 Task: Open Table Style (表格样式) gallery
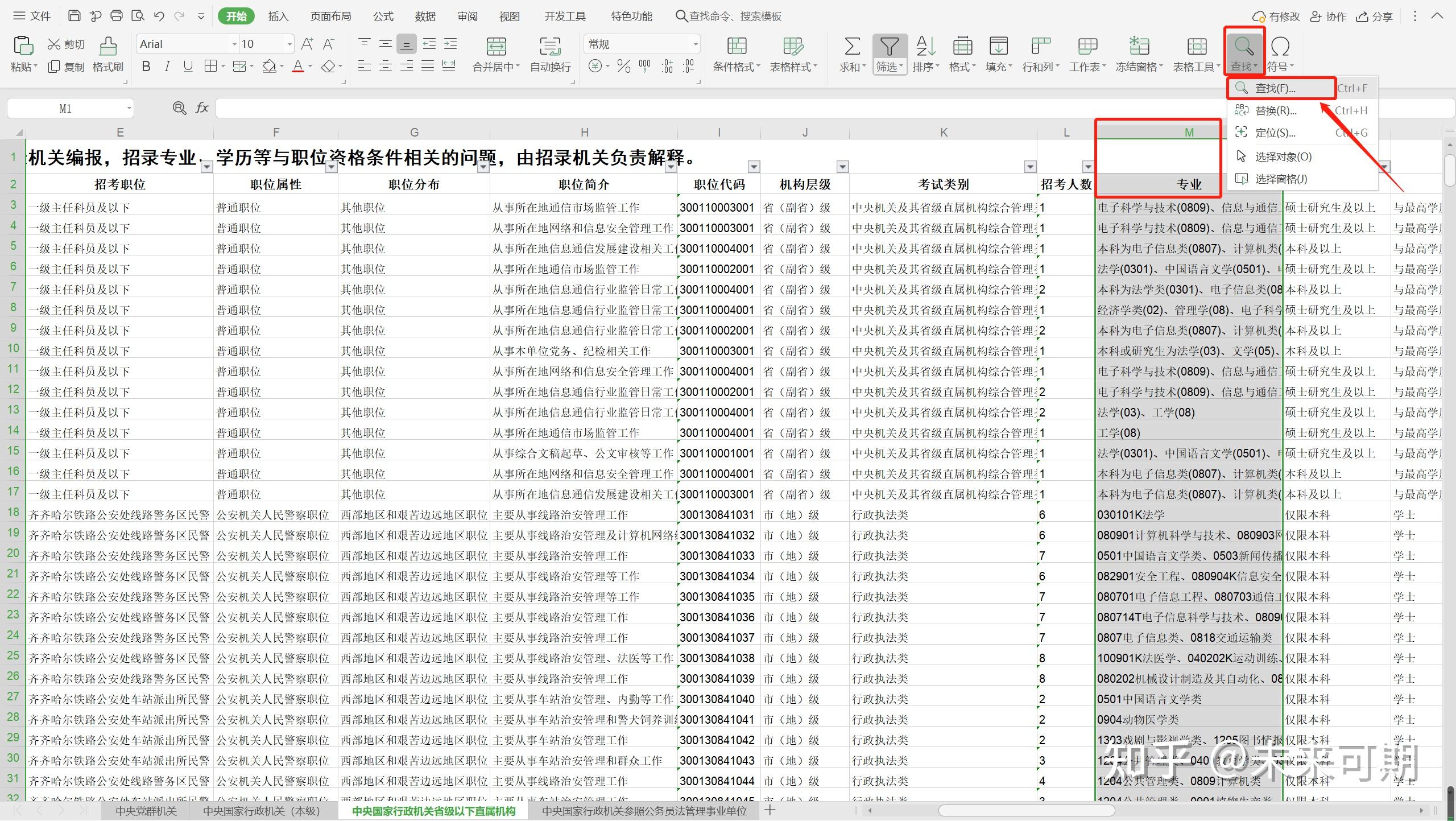(793, 55)
